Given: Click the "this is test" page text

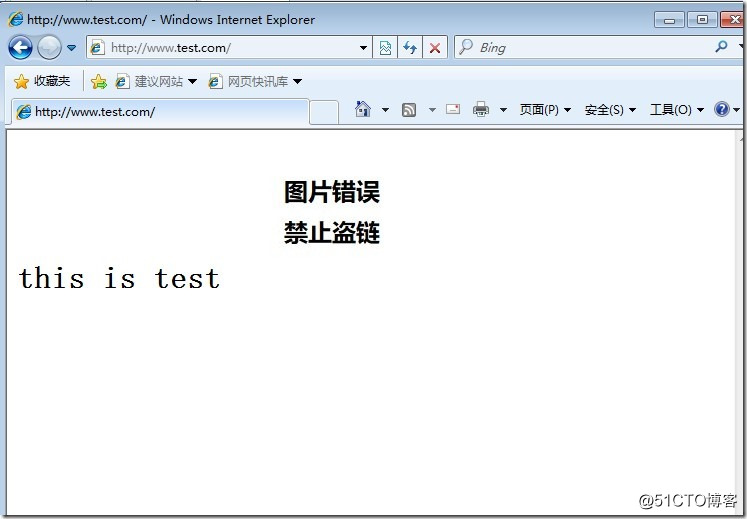Looking at the screenshot, I should pos(119,278).
